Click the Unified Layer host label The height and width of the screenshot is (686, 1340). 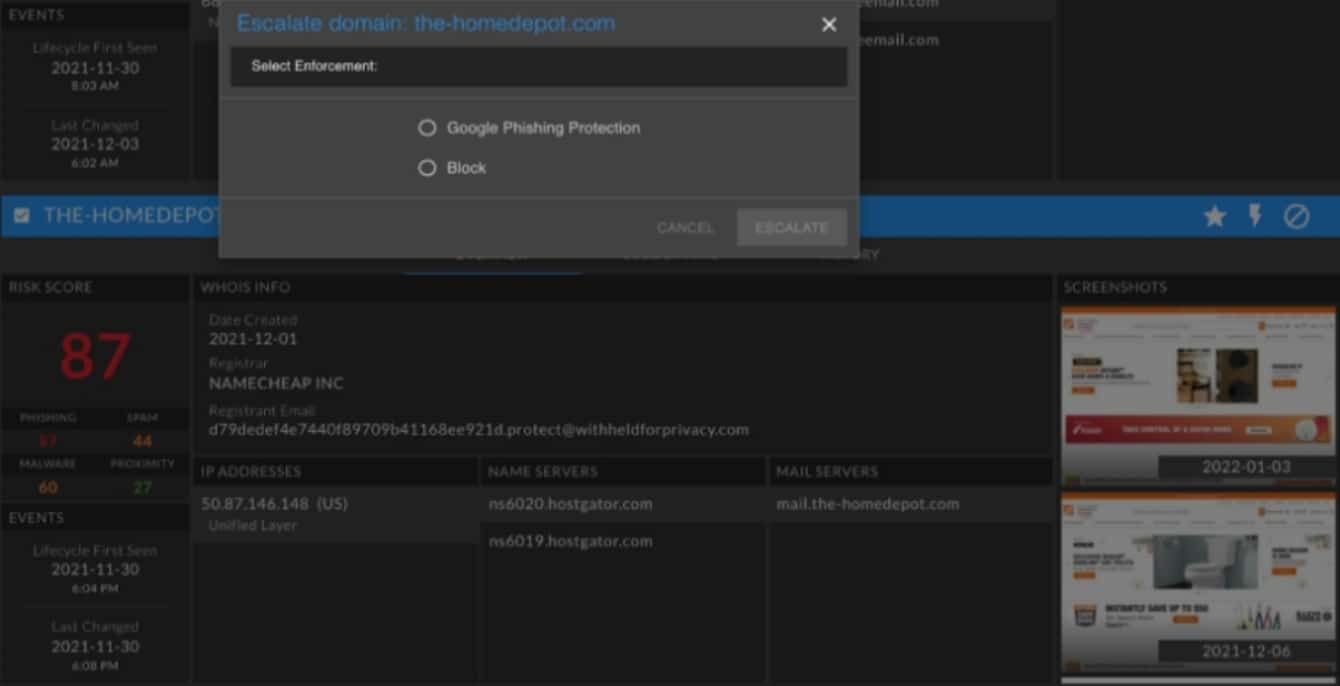point(252,525)
